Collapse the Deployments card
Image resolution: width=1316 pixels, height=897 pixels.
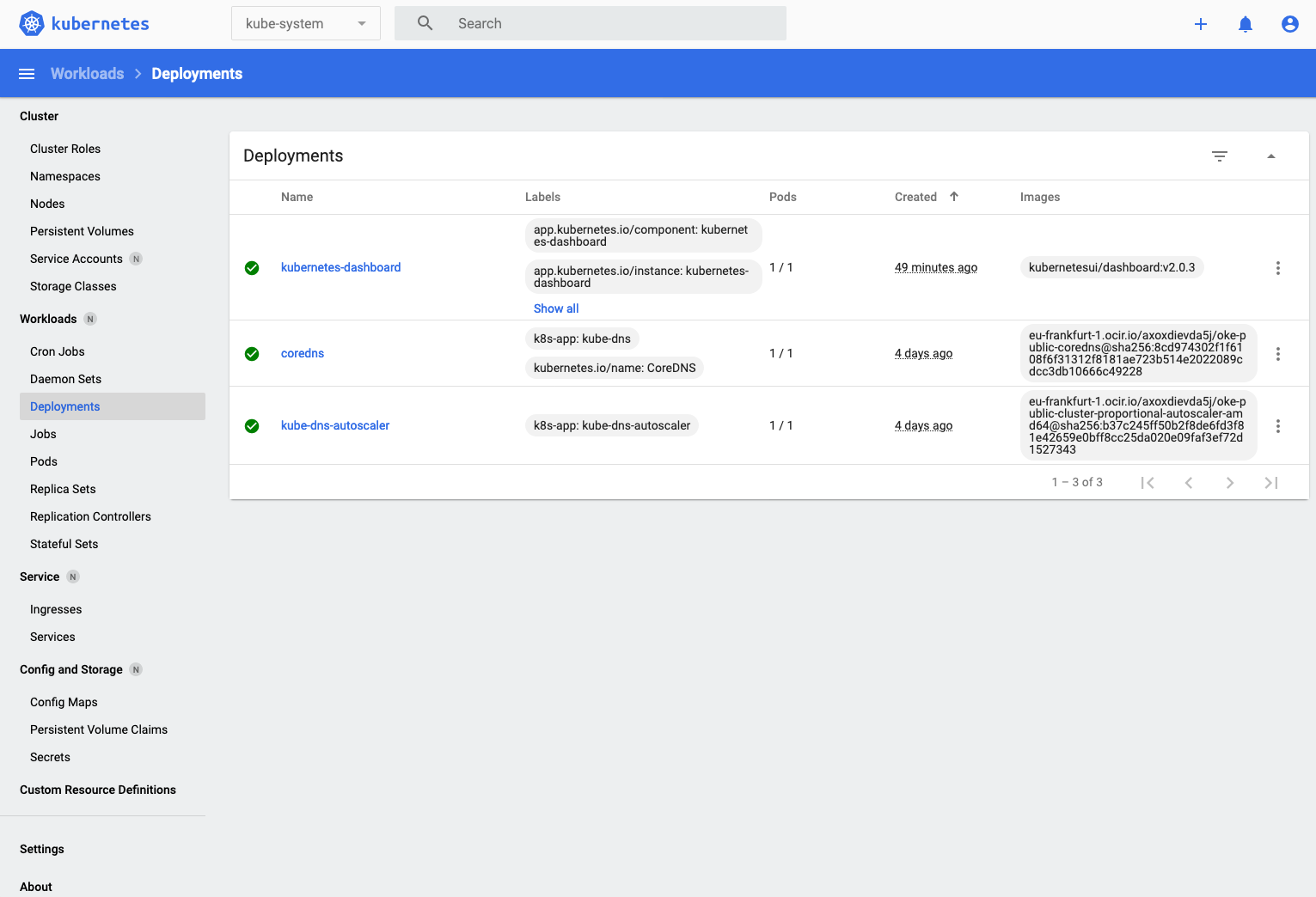1271,156
